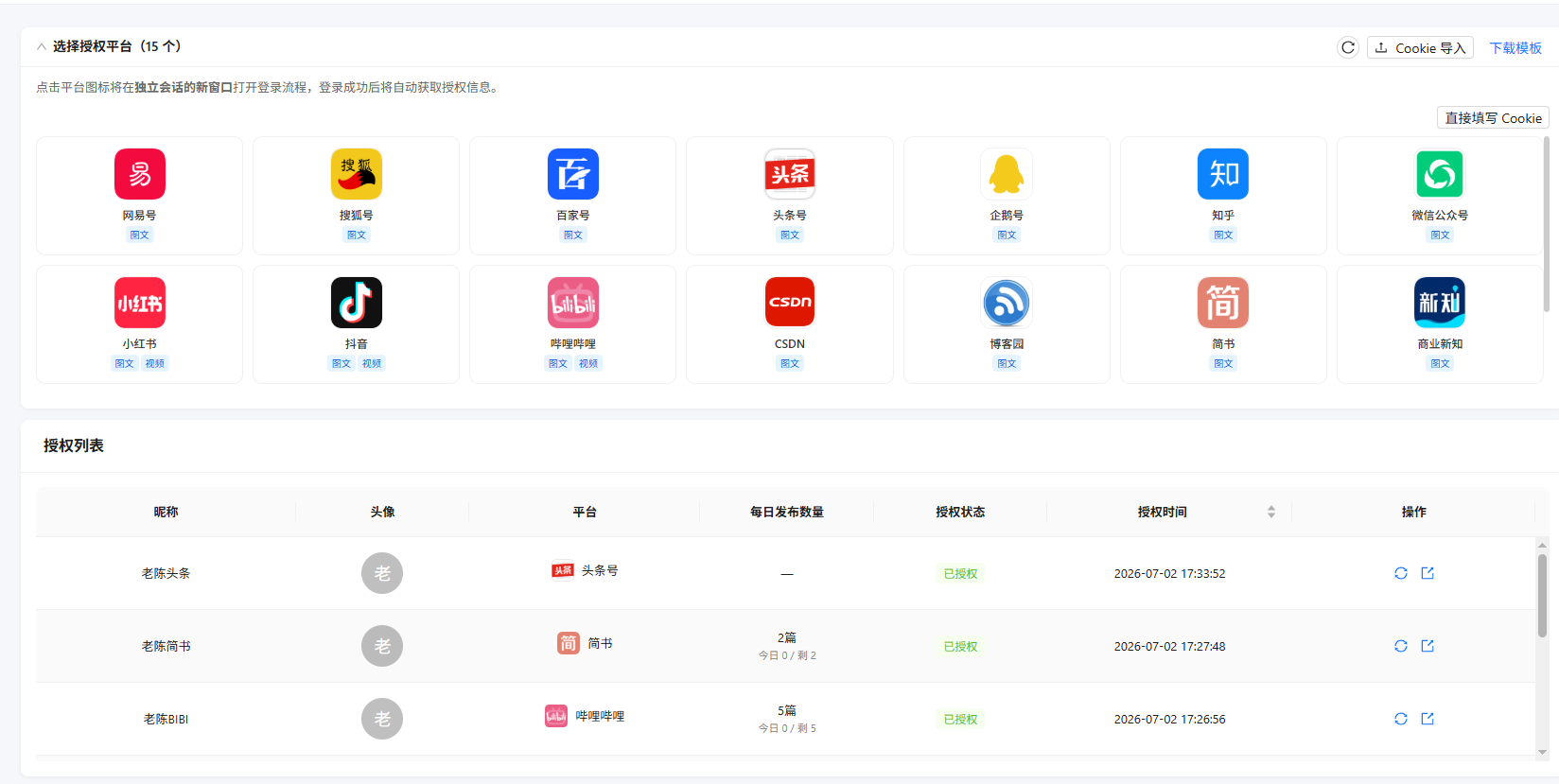Image resolution: width=1559 pixels, height=784 pixels.
Task: Click 简书 in the table platform column
Action: click(x=600, y=643)
